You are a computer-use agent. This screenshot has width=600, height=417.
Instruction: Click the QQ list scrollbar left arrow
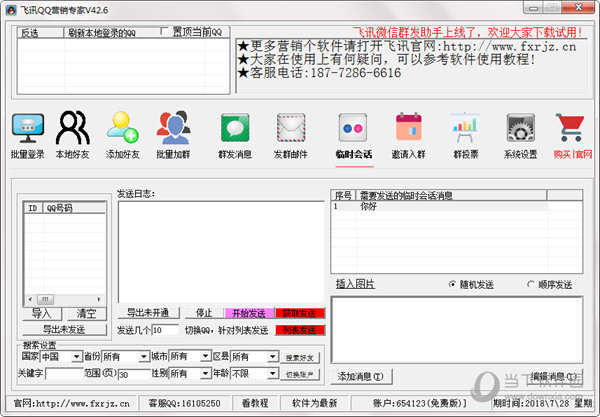pyautogui.click(x=30, y=299)
